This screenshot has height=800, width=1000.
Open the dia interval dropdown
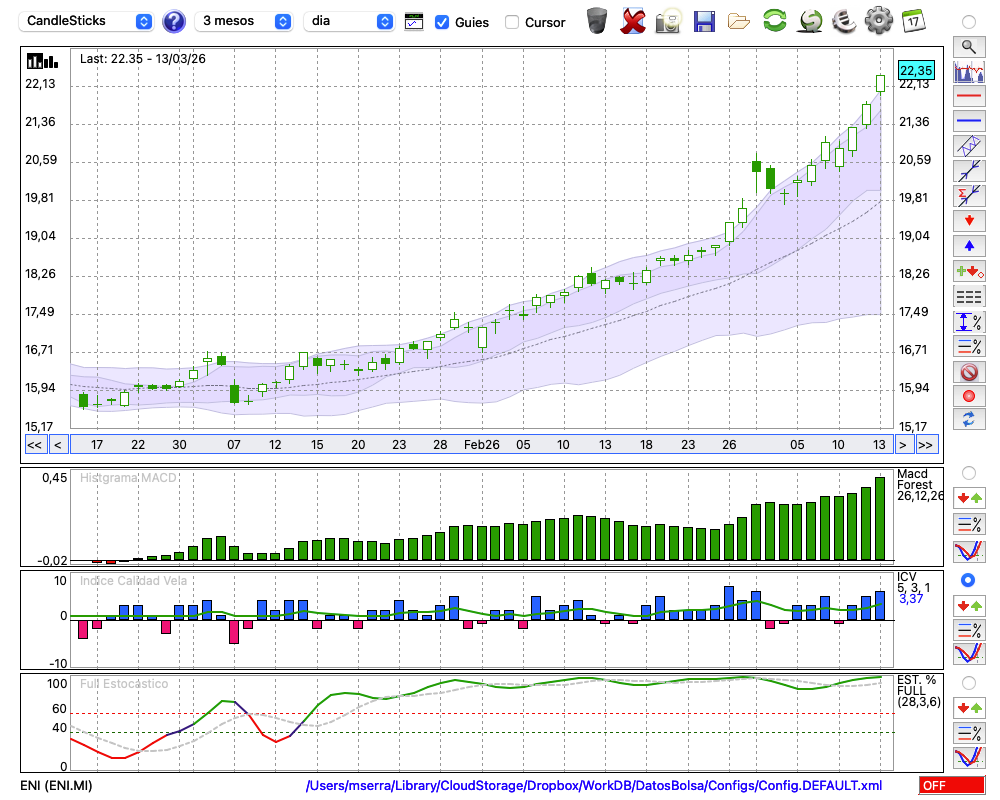coord(349,21)
